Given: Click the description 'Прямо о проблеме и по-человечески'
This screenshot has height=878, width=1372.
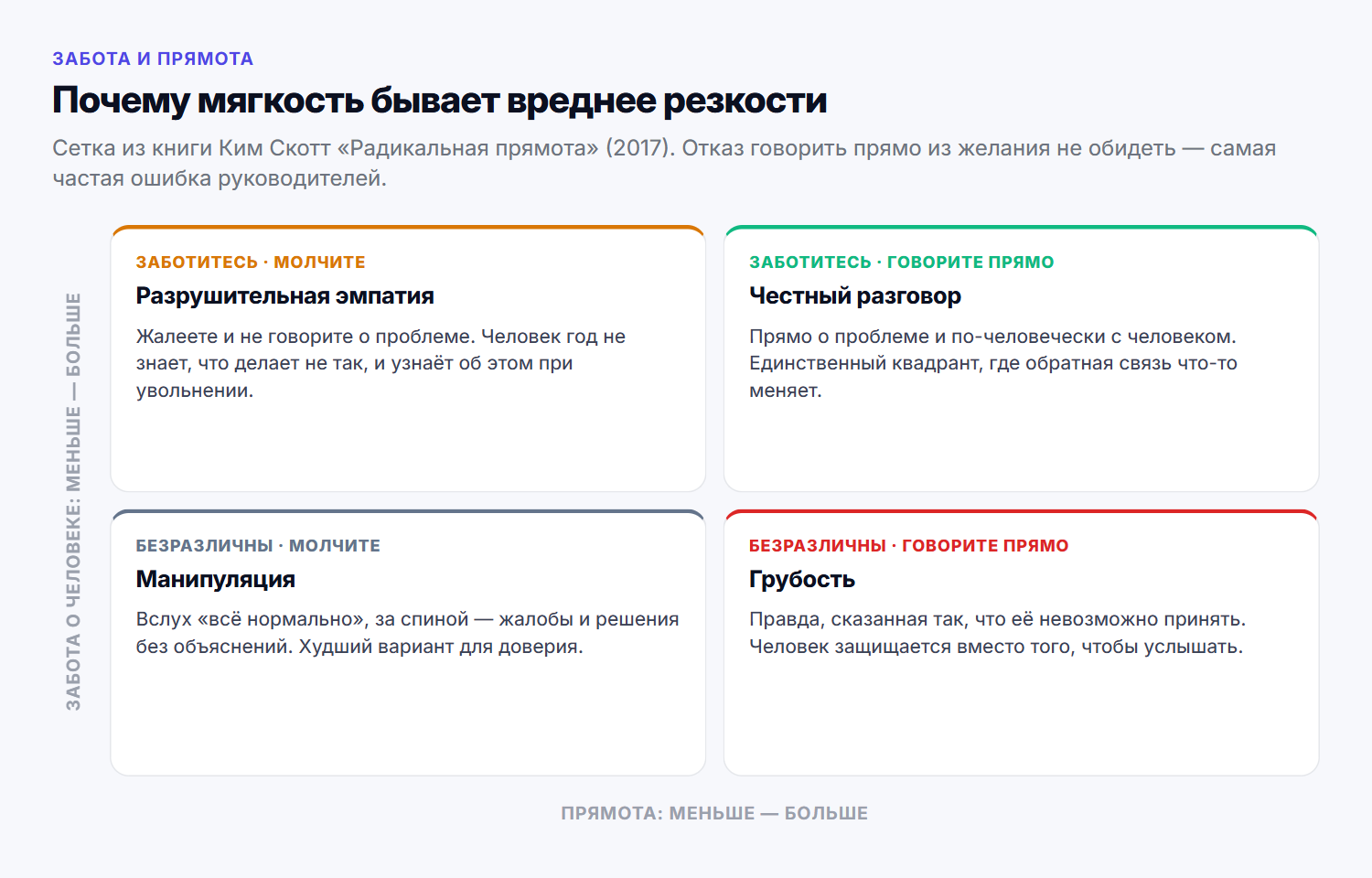Looking at the screenshot, I should coord(993,363).
